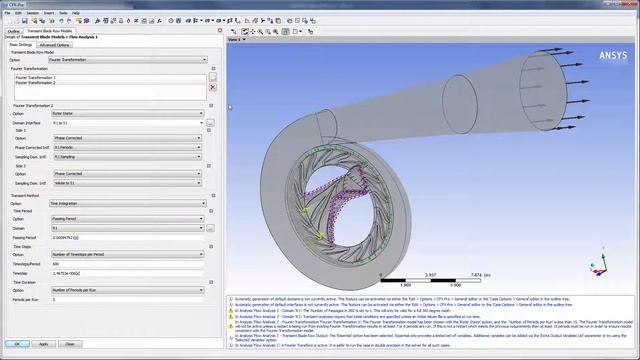
Task: Open the Transient Blade Row Model Option dropdown
Action: 128,60
